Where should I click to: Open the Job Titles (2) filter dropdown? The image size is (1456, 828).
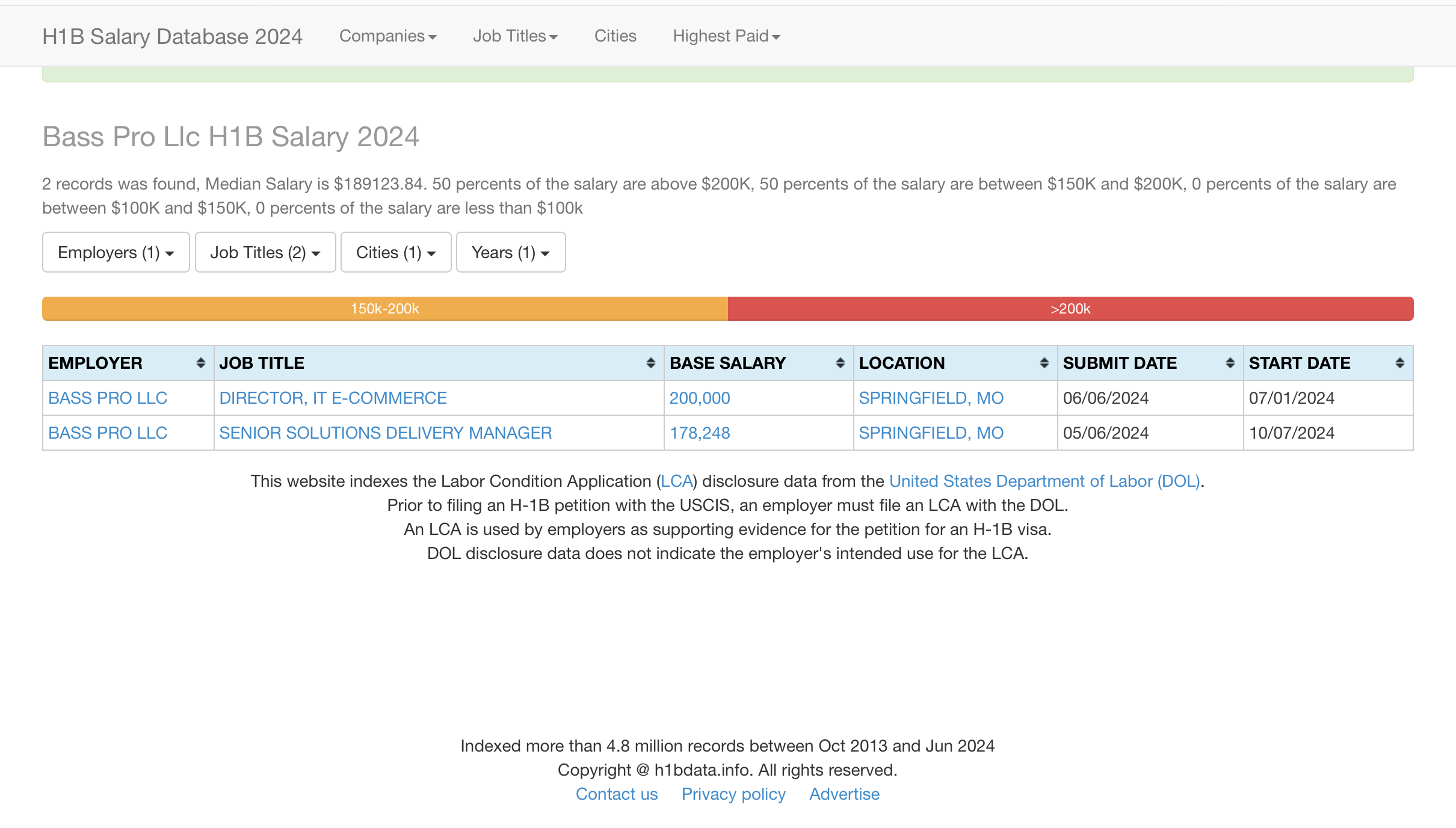[x=265, y=252]
